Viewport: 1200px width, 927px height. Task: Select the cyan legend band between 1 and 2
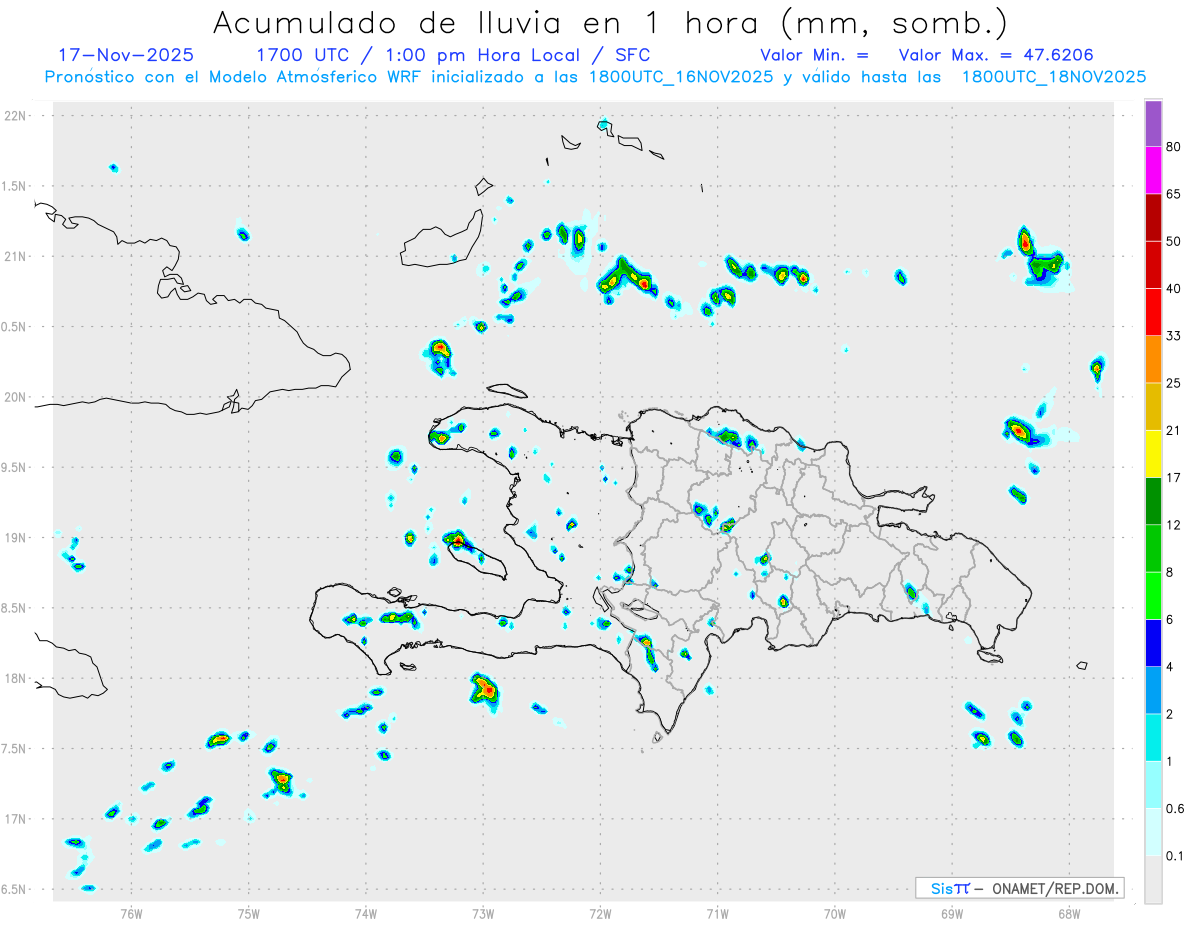[x=1153, y=737]
